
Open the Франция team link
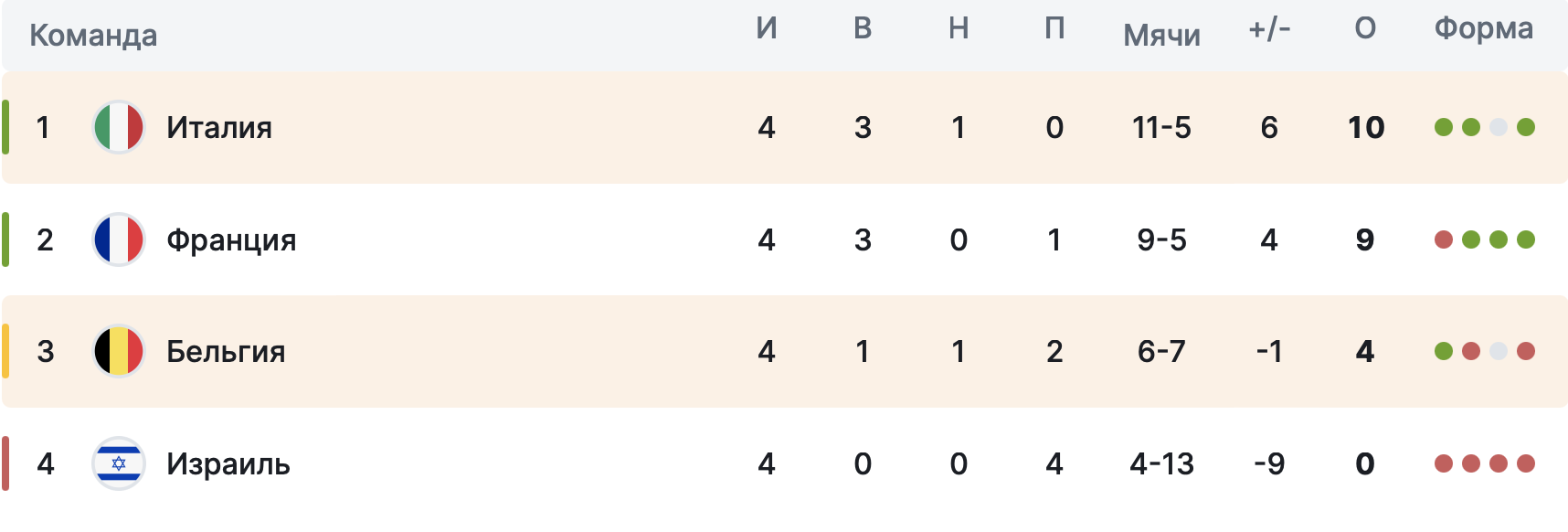click(231, 239)
